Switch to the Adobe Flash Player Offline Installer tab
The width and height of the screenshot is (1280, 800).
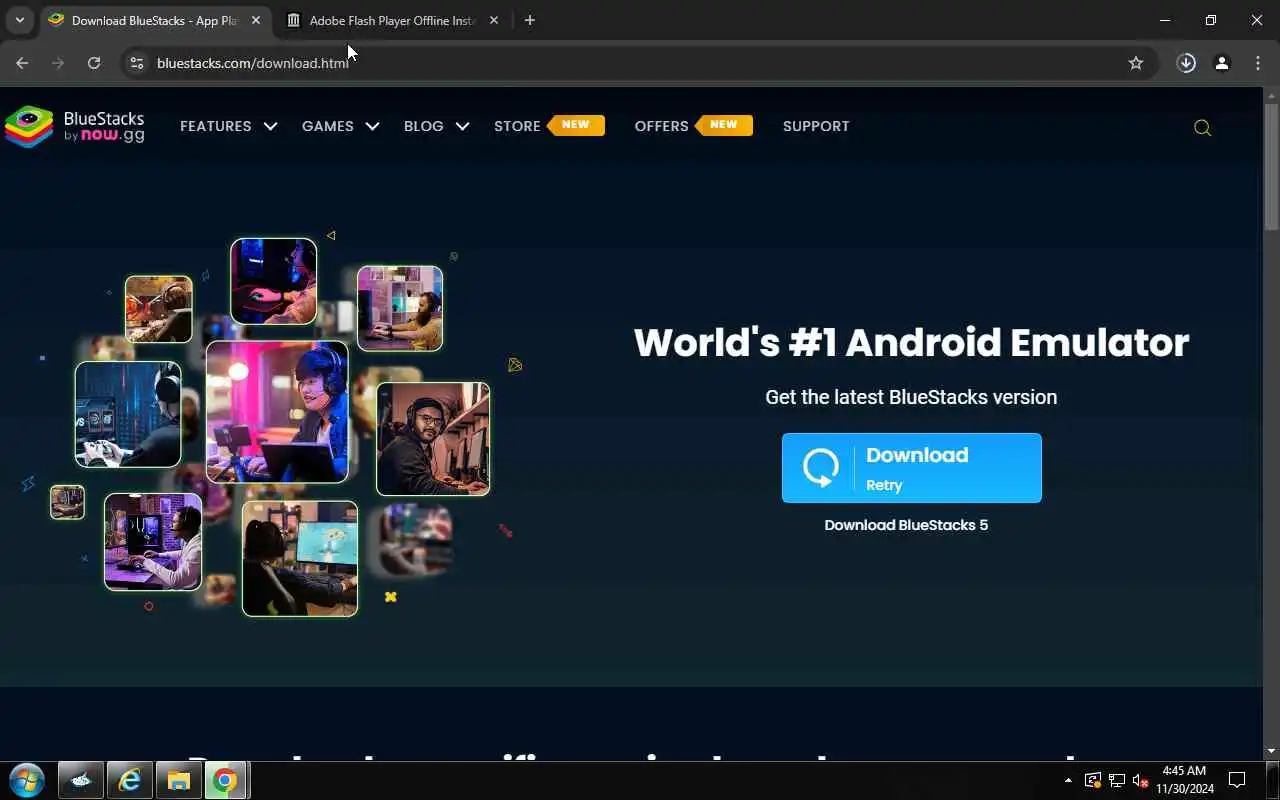coord(393,20)
